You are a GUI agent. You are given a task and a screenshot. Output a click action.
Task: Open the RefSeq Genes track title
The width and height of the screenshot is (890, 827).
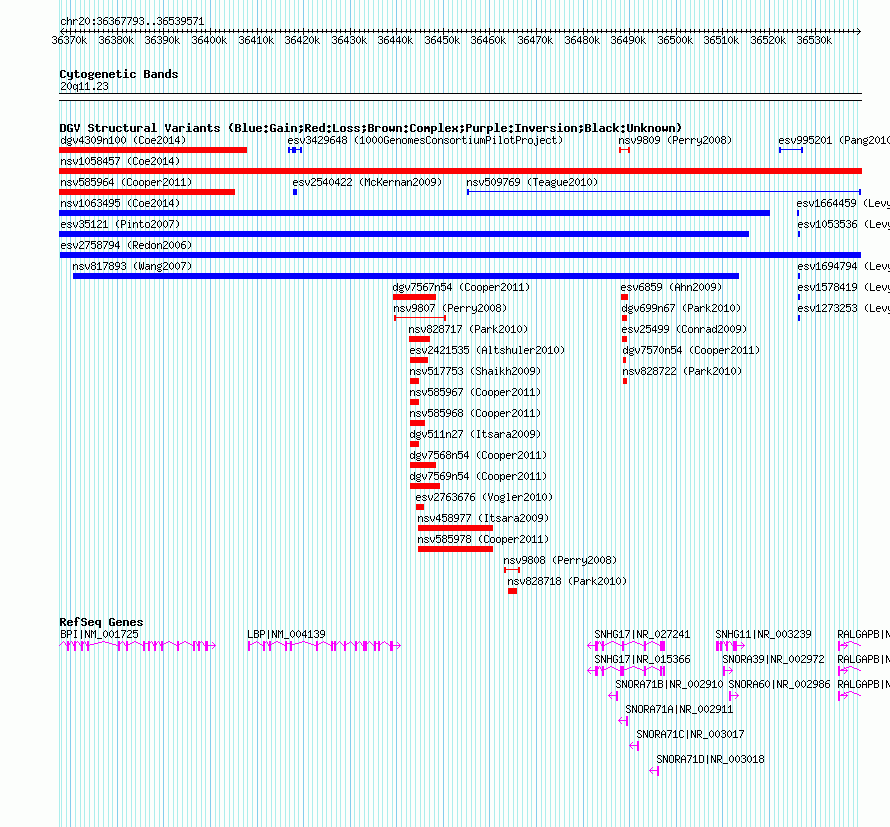pos(101,622)
